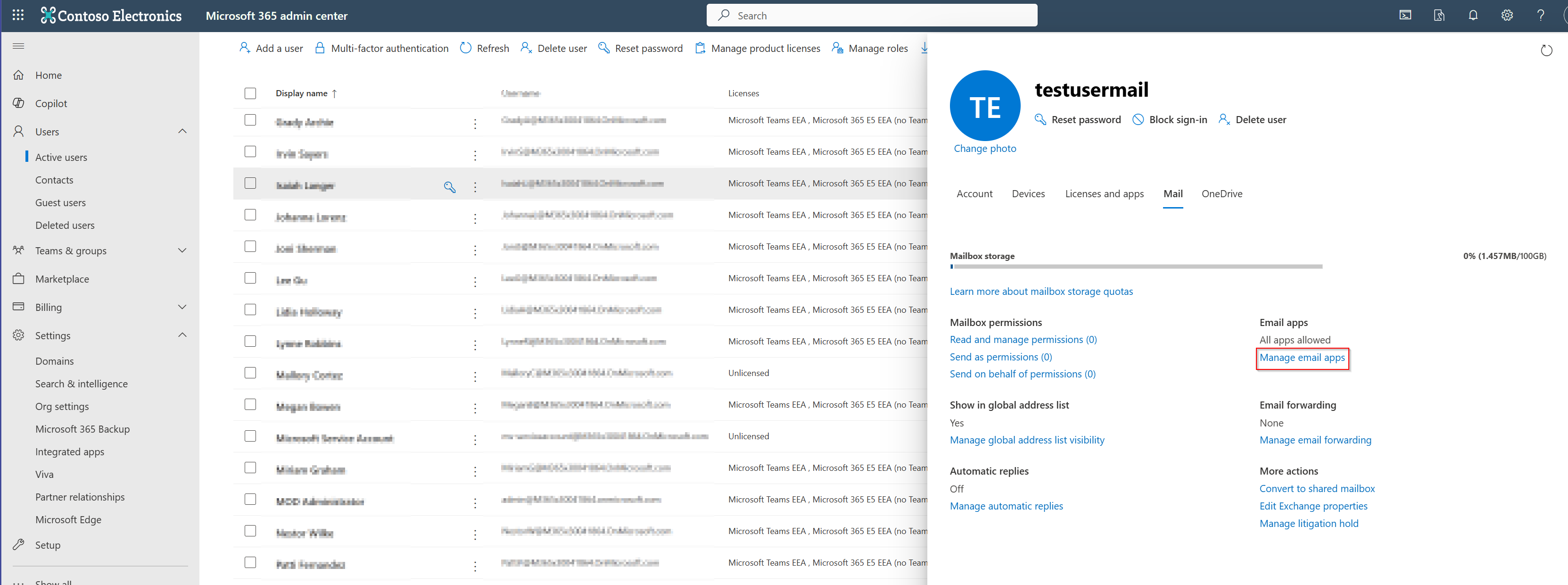
Task: Open the OneDrive tab
Action: (1221, 193)
